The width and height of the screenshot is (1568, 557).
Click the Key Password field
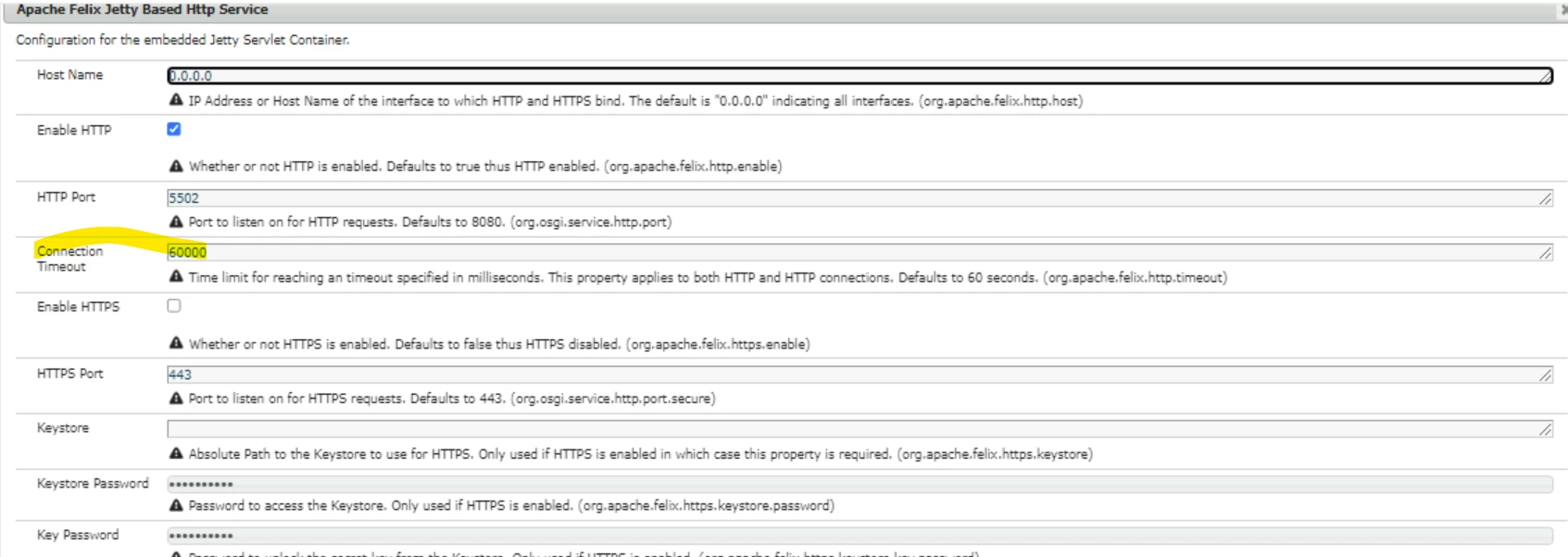(x=859, y=536)
